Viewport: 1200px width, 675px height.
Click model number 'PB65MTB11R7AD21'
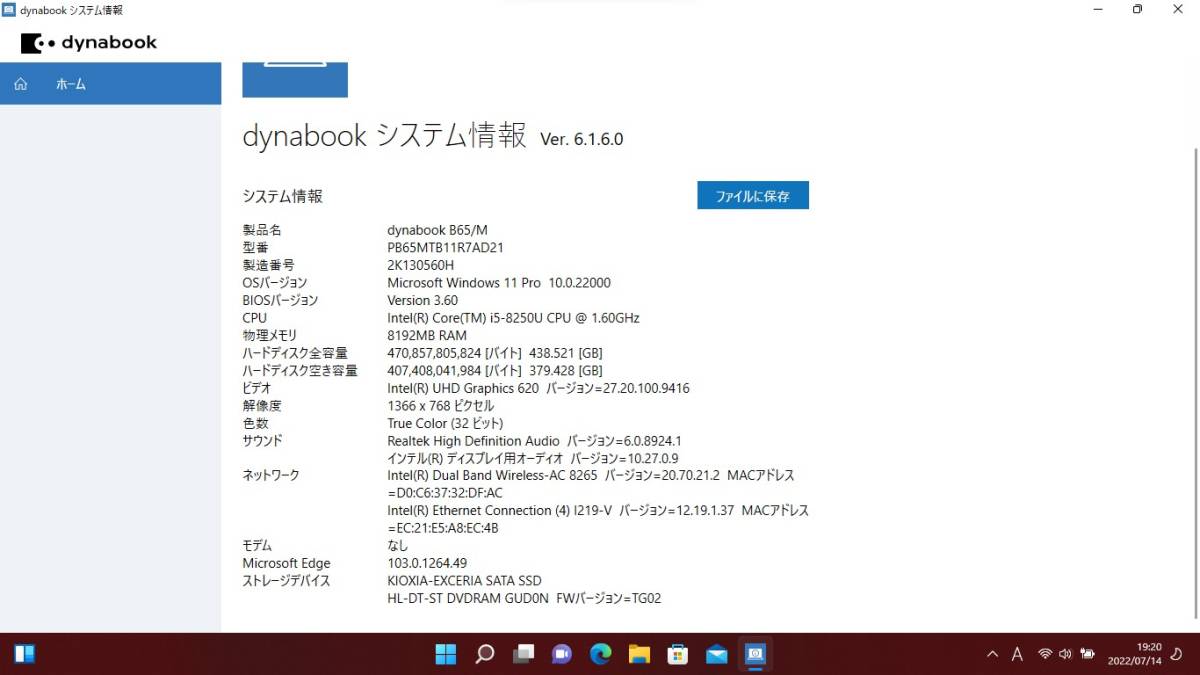click(445, 248)
